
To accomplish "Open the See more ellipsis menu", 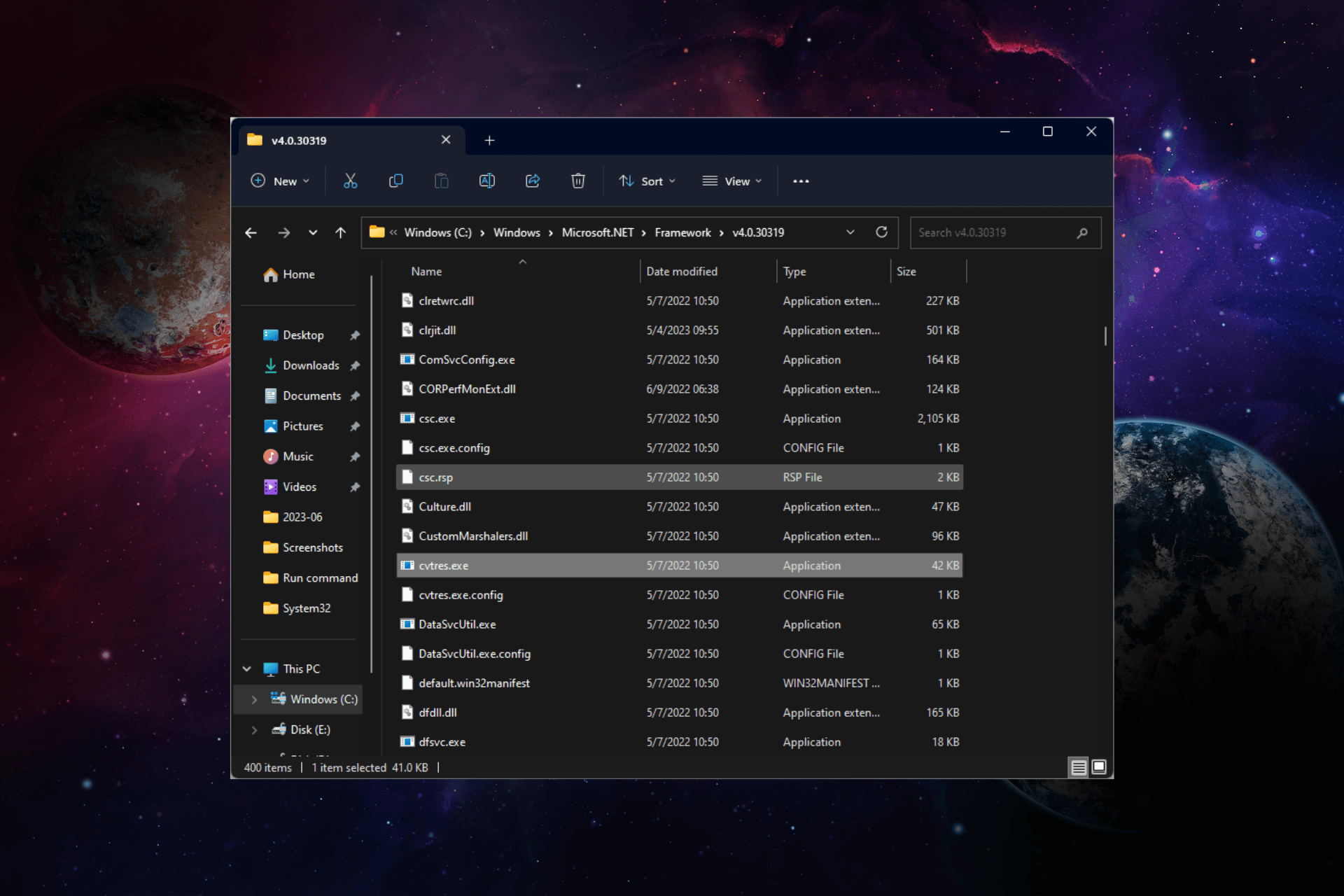I will [801, 181].
